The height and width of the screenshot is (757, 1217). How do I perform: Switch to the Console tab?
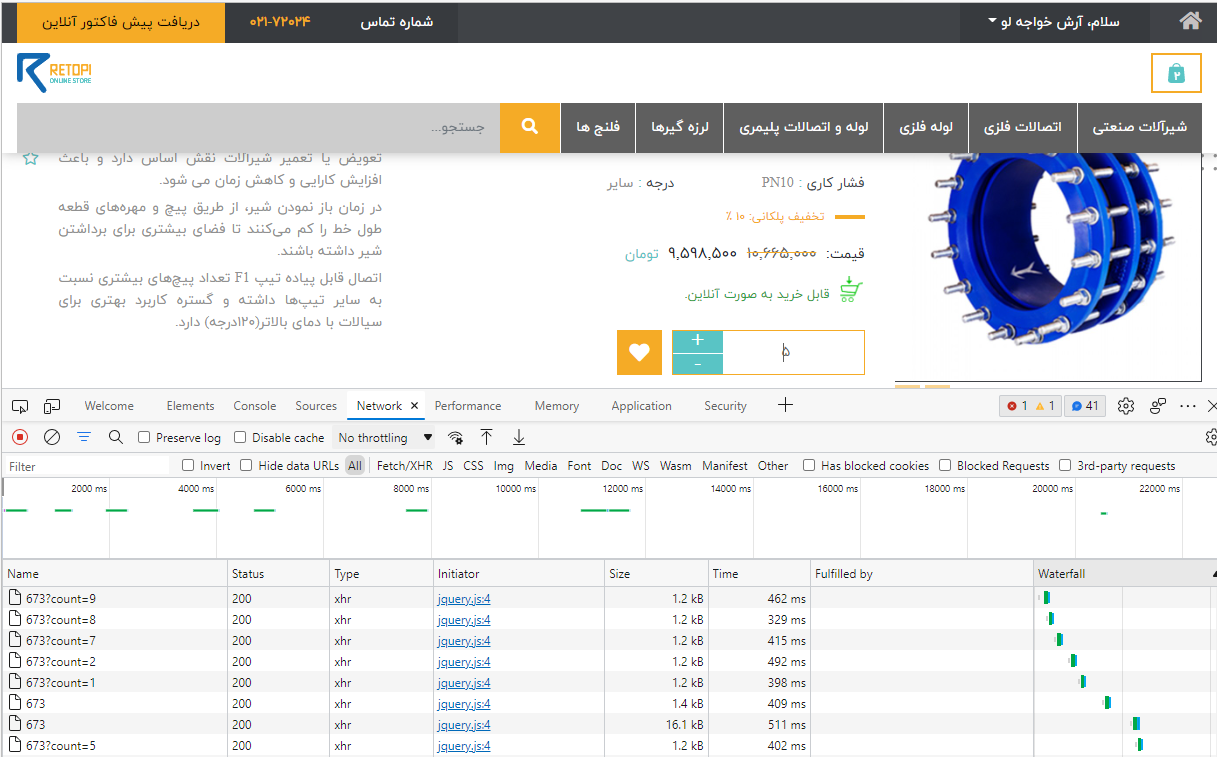(254, 405)
